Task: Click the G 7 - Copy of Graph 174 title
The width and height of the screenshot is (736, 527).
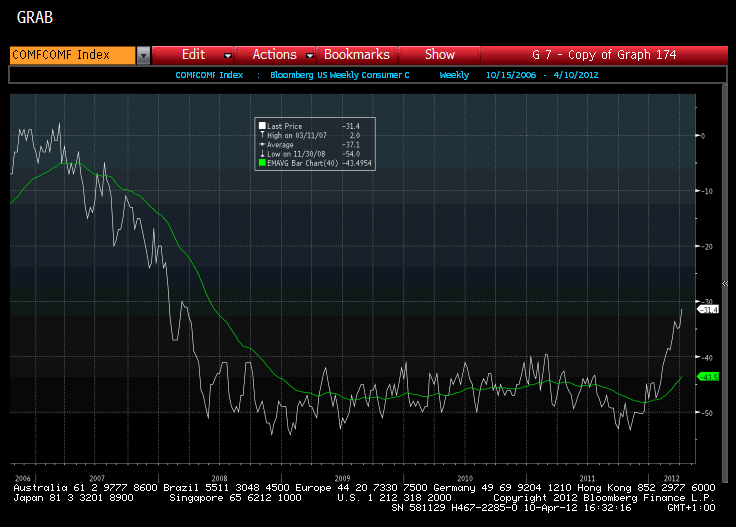Action: pos(618,55)
